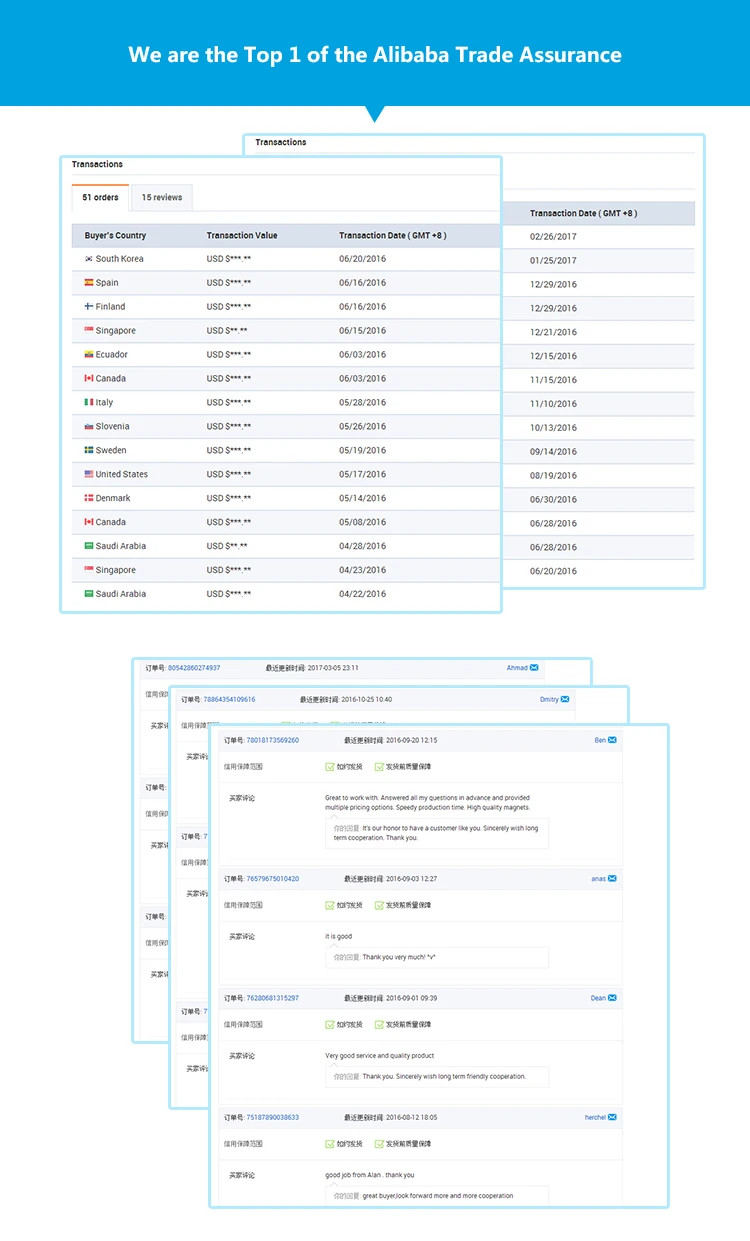This screenshot has width=750, height=1241.
Task: Toggle 如约发货 checkbox in order 78018173569260
Action: coord(330,767)
